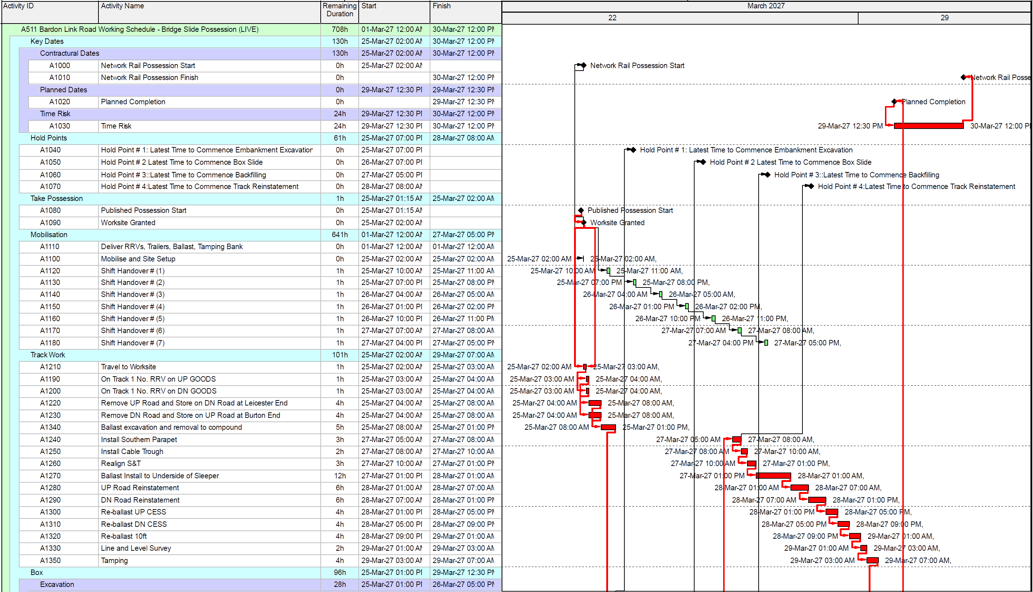Select Hold Point # 1 in the Activity Name column
The width and height of the screenshot is (1033, 592).
click(207, 150)
